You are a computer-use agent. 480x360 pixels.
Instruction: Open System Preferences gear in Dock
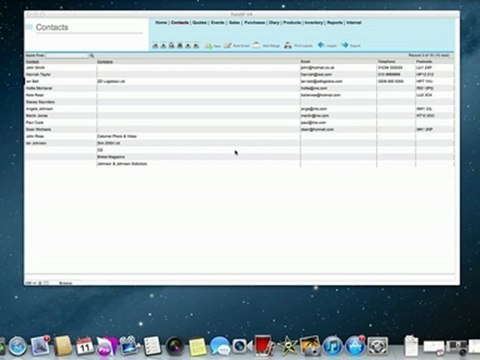(378, 346)
